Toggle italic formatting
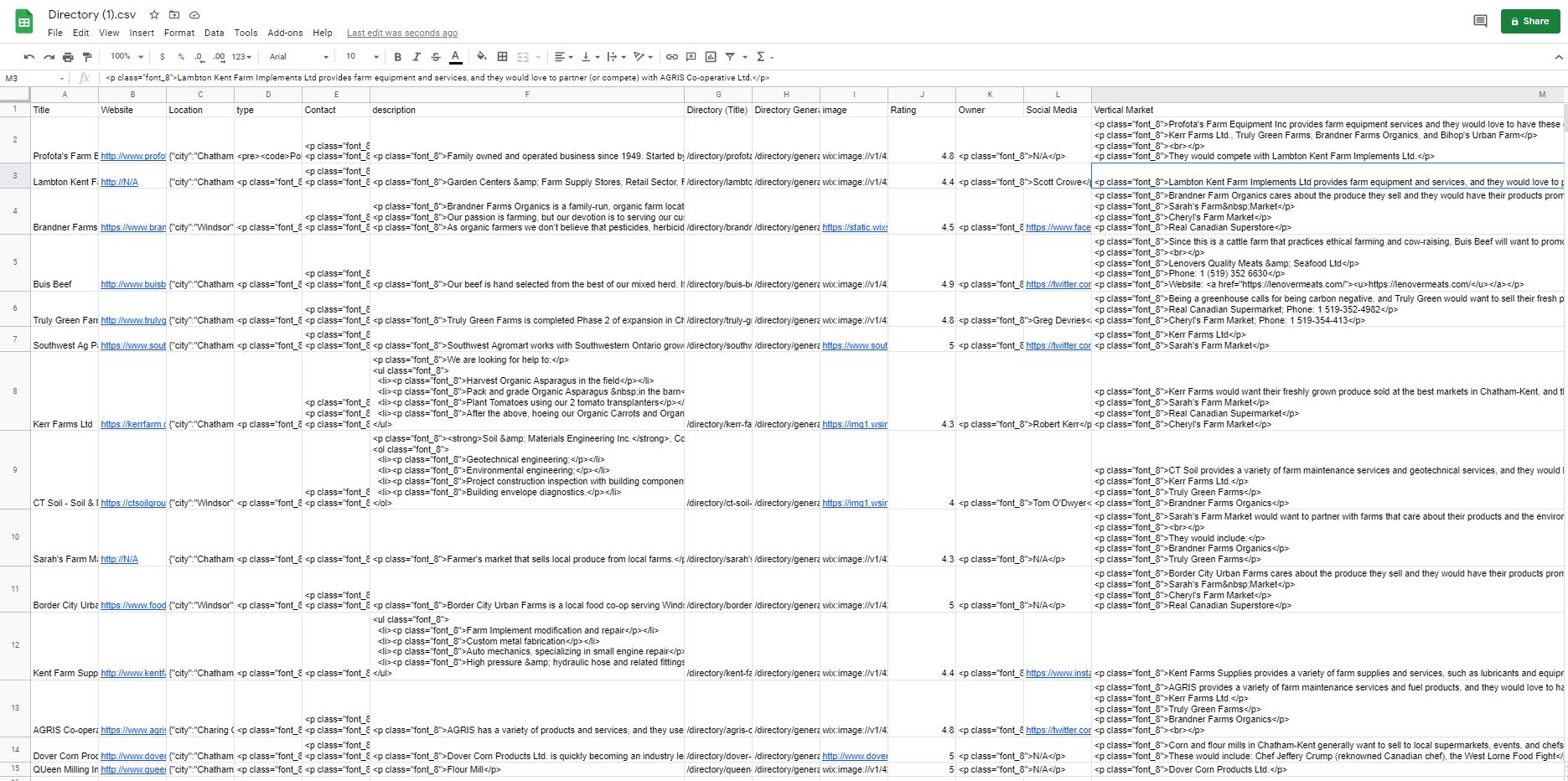The image size is (1568, 781). click(417, 57)
